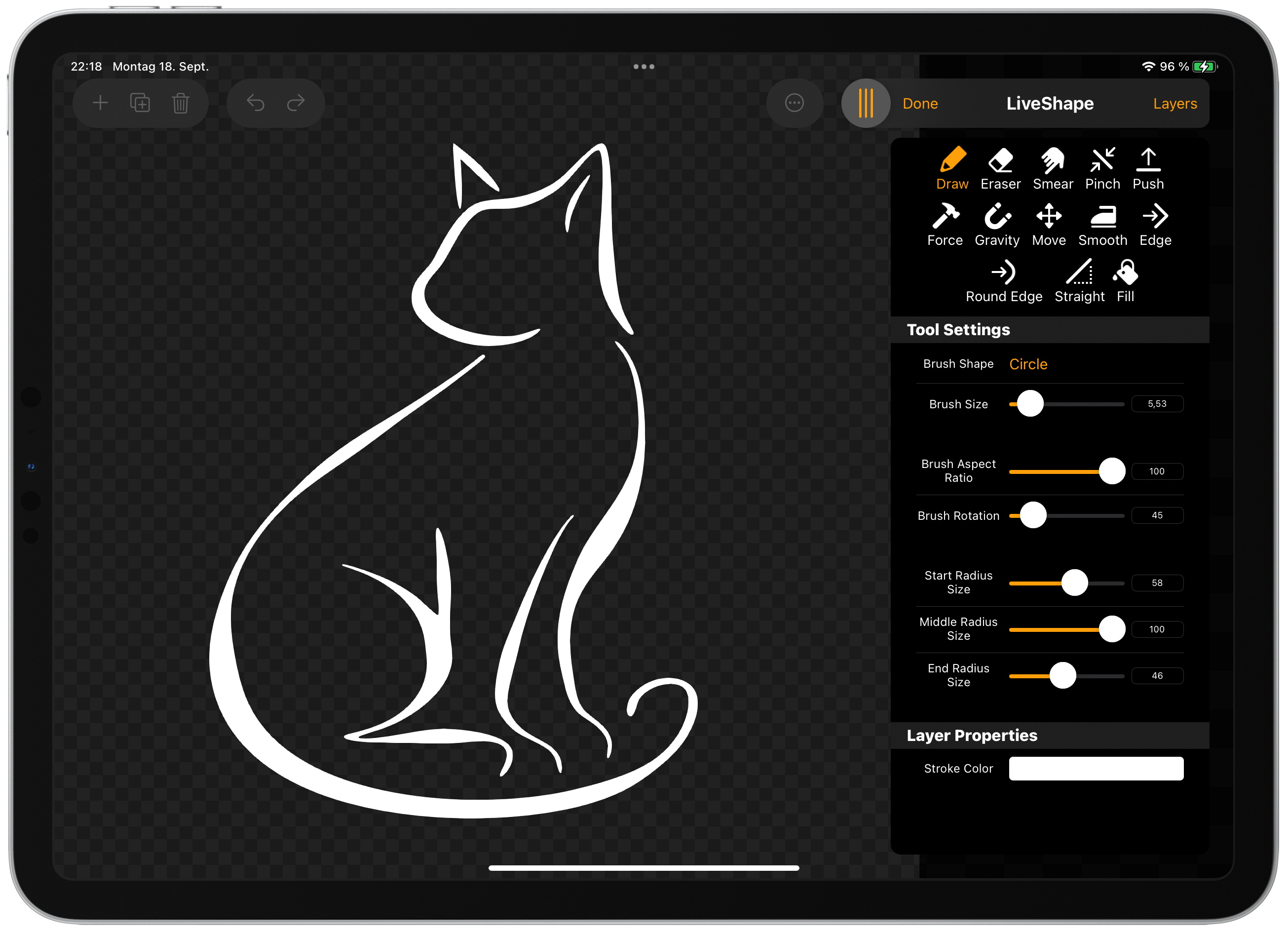Edit the End Radius value 46
Screen dimensions: 1288x933
1157,676
